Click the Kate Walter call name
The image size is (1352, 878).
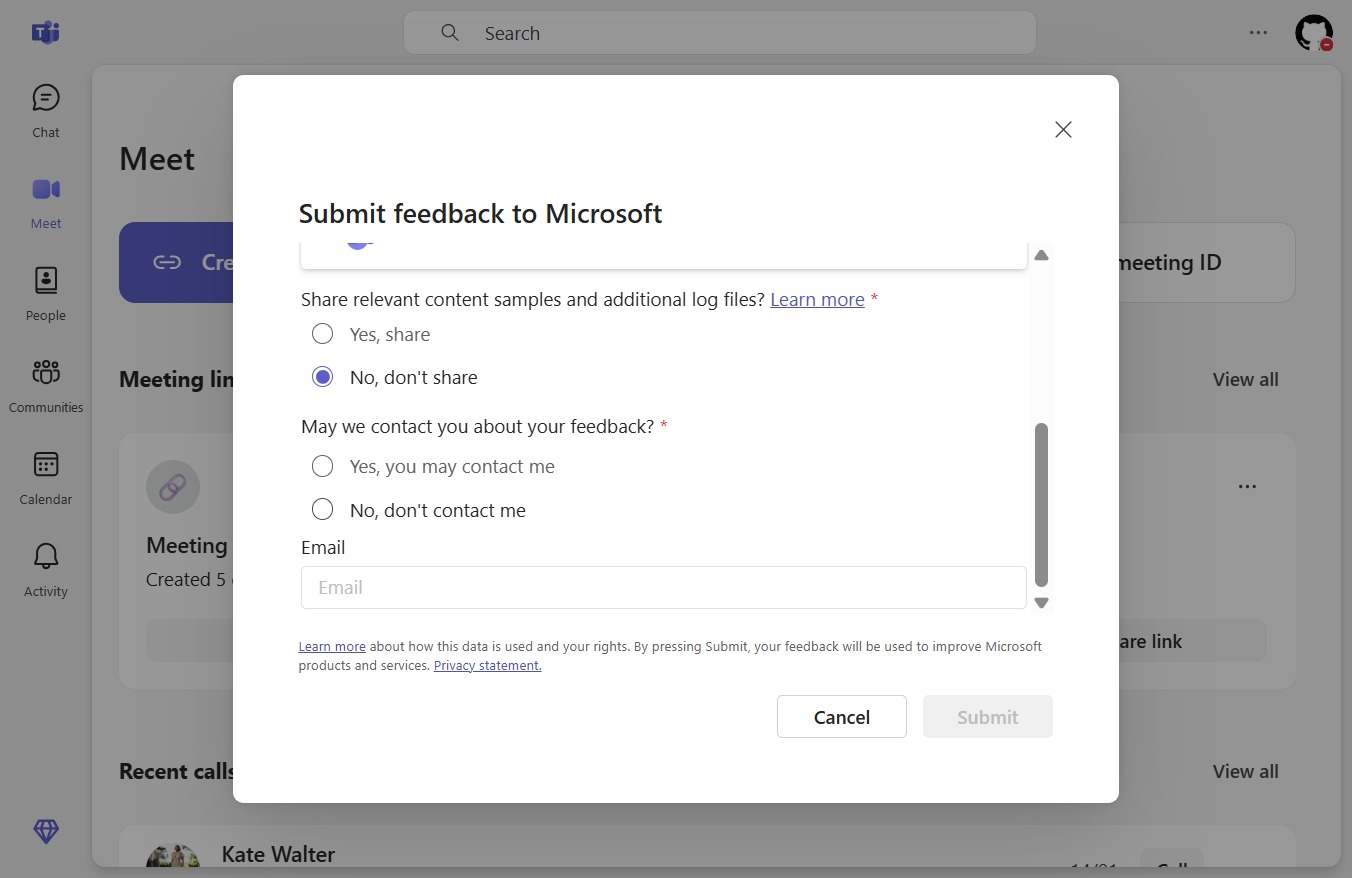278,854
